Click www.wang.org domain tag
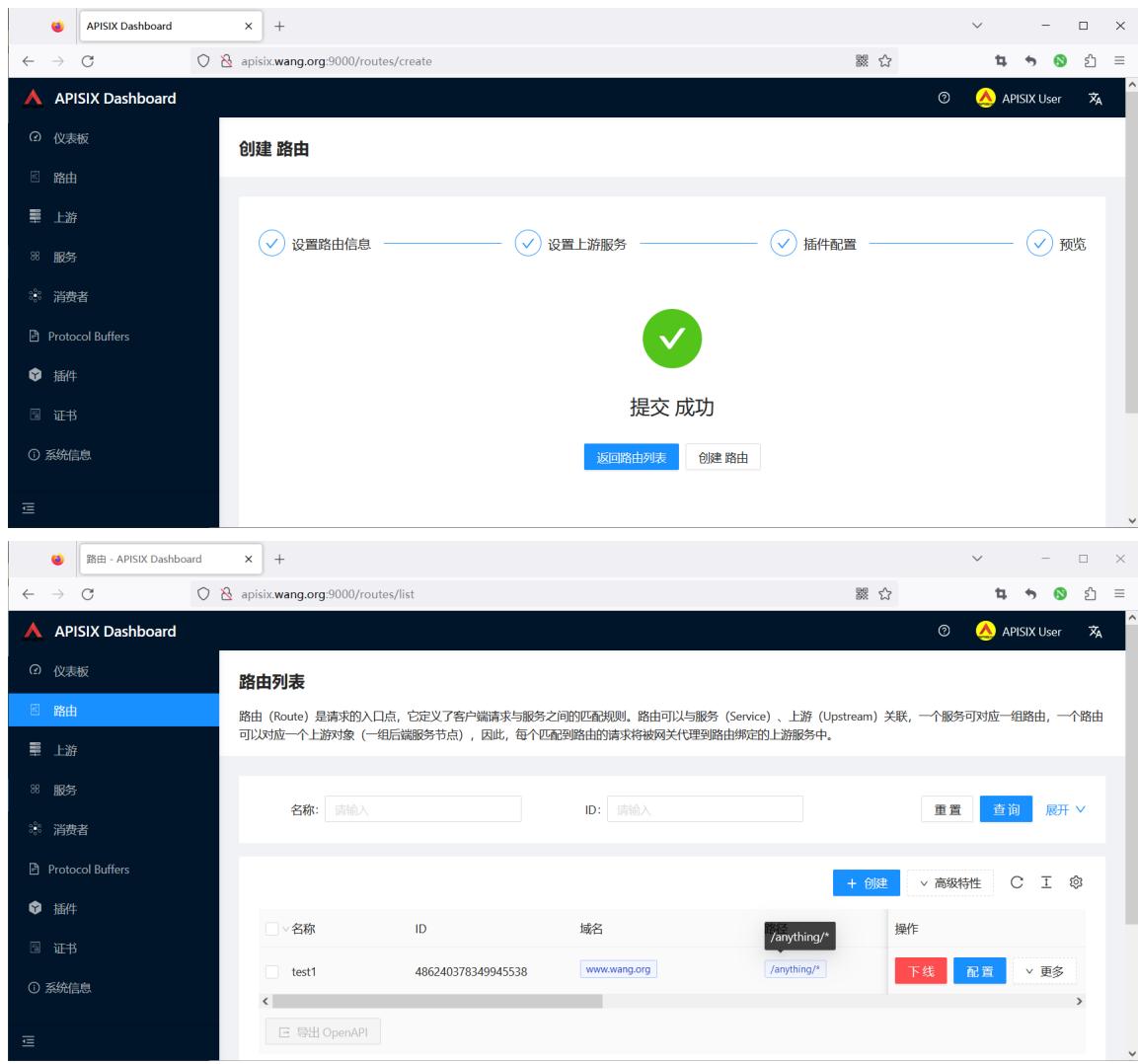The image size is (1138, 1064). (618, 969)
